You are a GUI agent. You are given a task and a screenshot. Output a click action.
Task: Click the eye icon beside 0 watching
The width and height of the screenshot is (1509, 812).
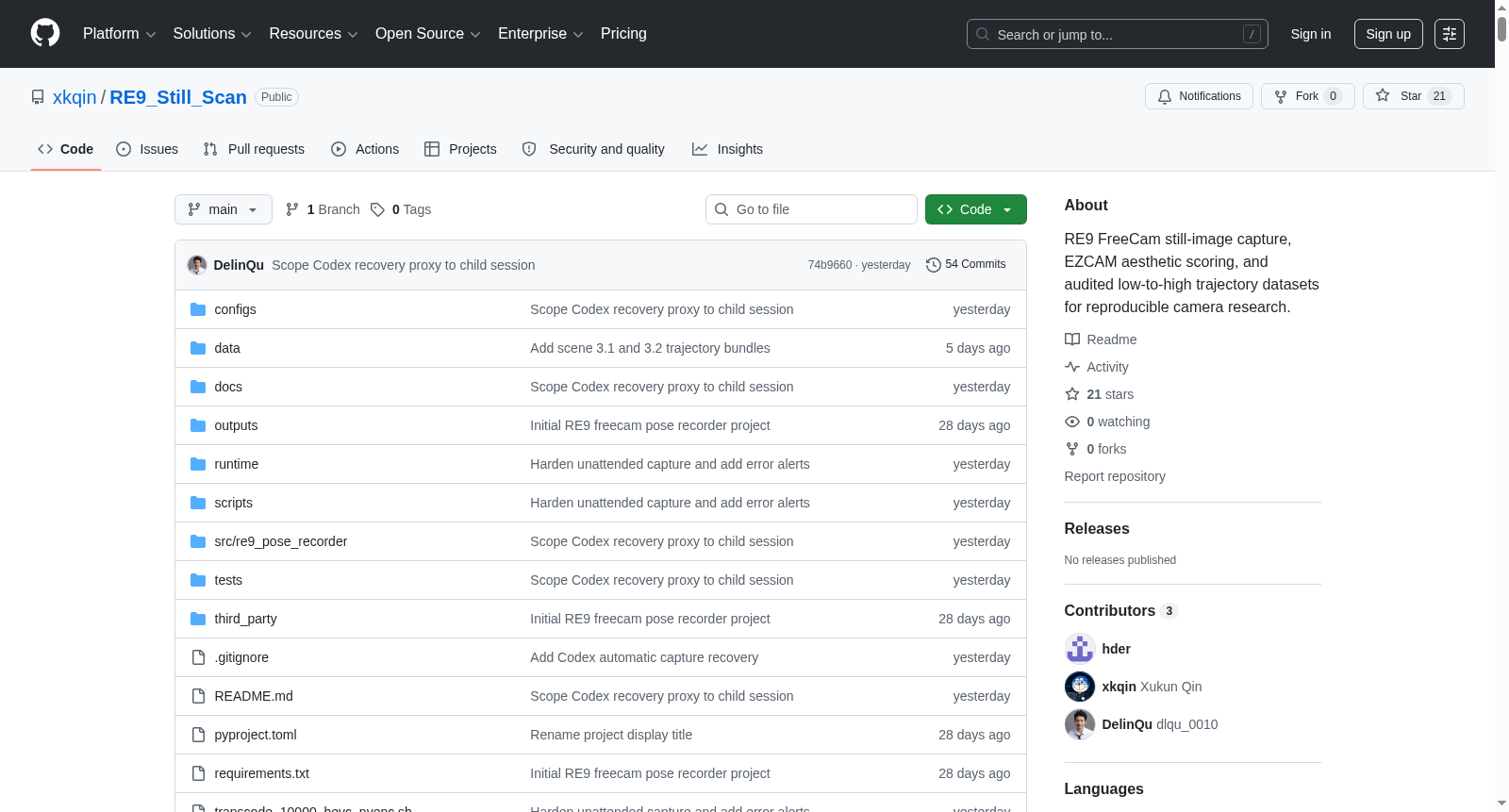[x=1072, y=422]
